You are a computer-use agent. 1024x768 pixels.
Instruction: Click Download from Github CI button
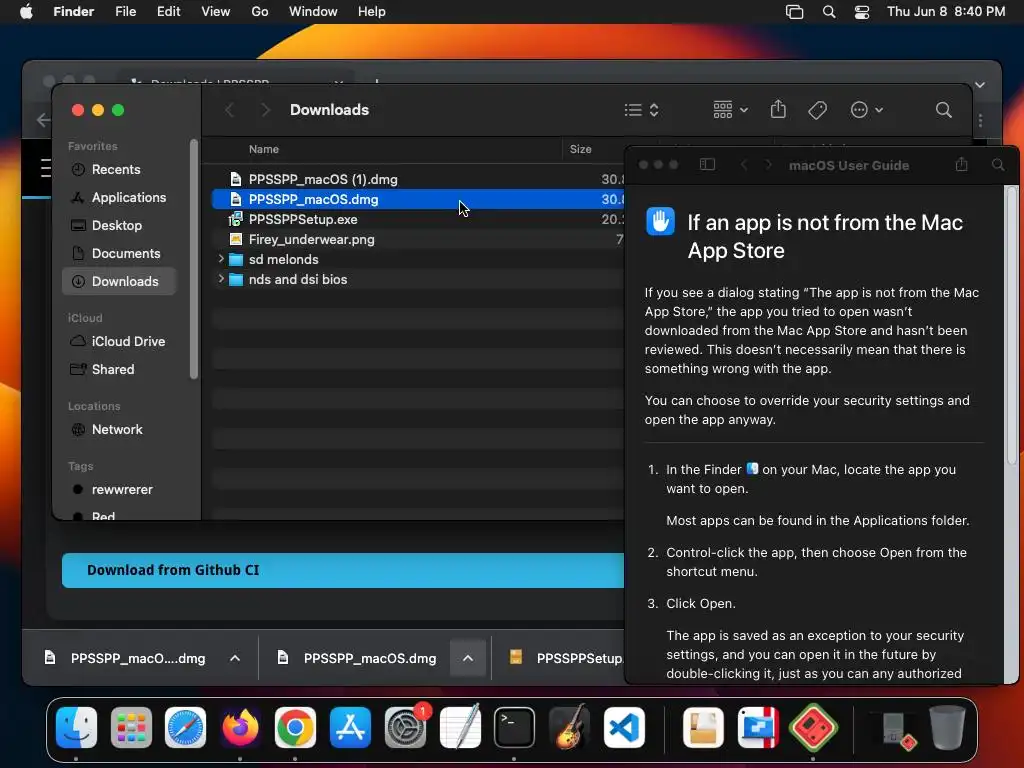pos(344,570)
